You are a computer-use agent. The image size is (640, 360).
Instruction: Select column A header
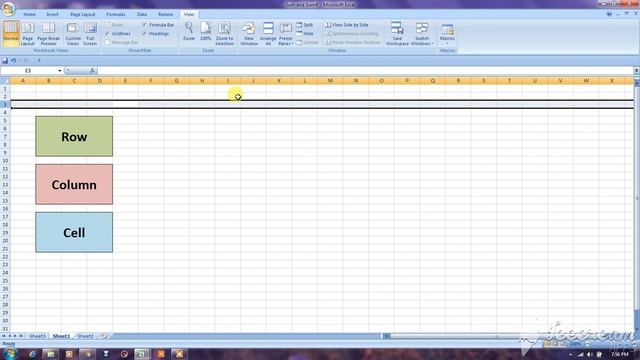click(23, 81)
